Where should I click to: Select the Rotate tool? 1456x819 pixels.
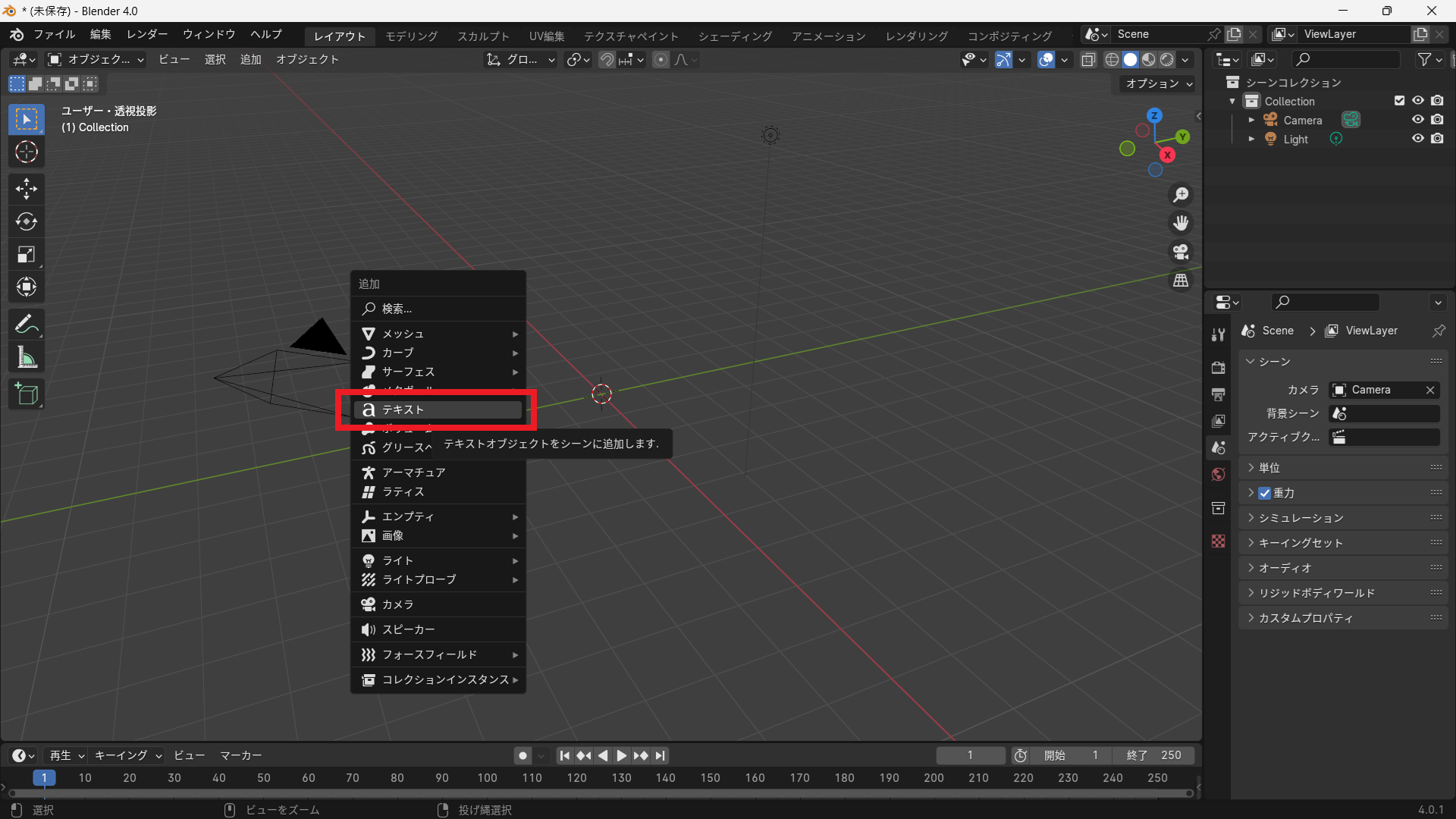click(x=27, y=221)
